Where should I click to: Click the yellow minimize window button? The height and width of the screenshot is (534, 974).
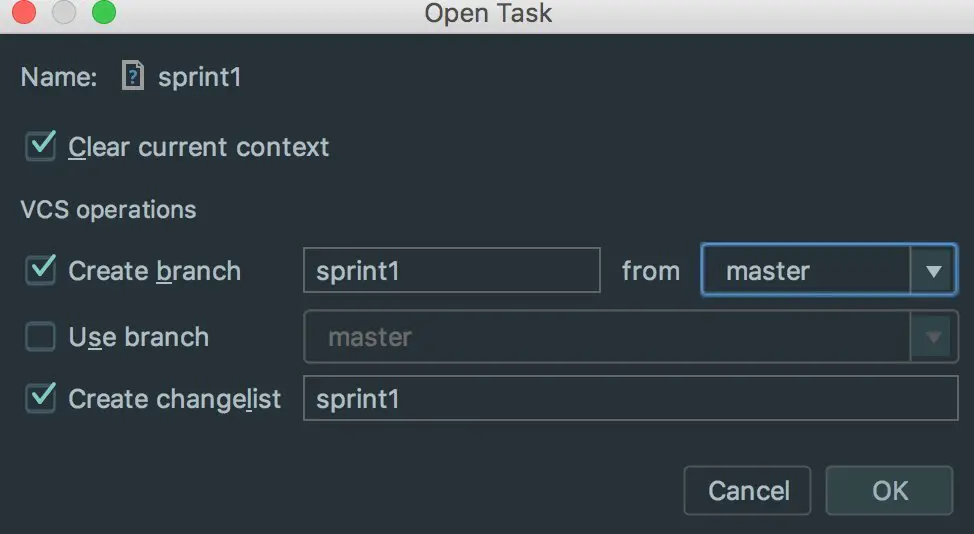(63, 13)
